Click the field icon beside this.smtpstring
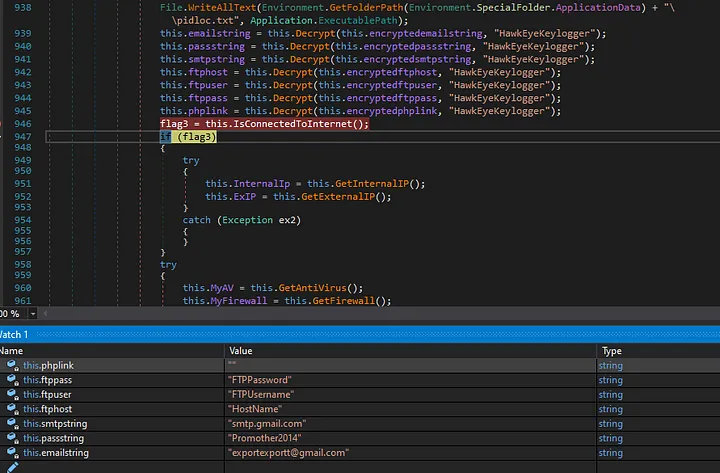Screen dimensions: 720x473 (12, 424)
